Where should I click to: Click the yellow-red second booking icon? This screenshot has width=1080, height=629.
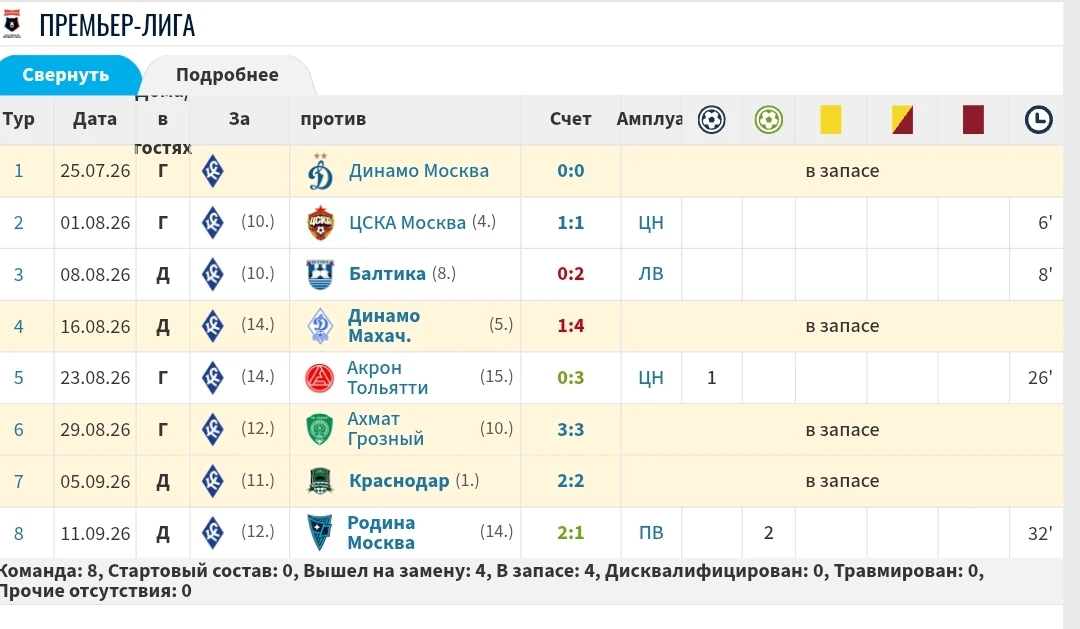[x=902, y=119]
